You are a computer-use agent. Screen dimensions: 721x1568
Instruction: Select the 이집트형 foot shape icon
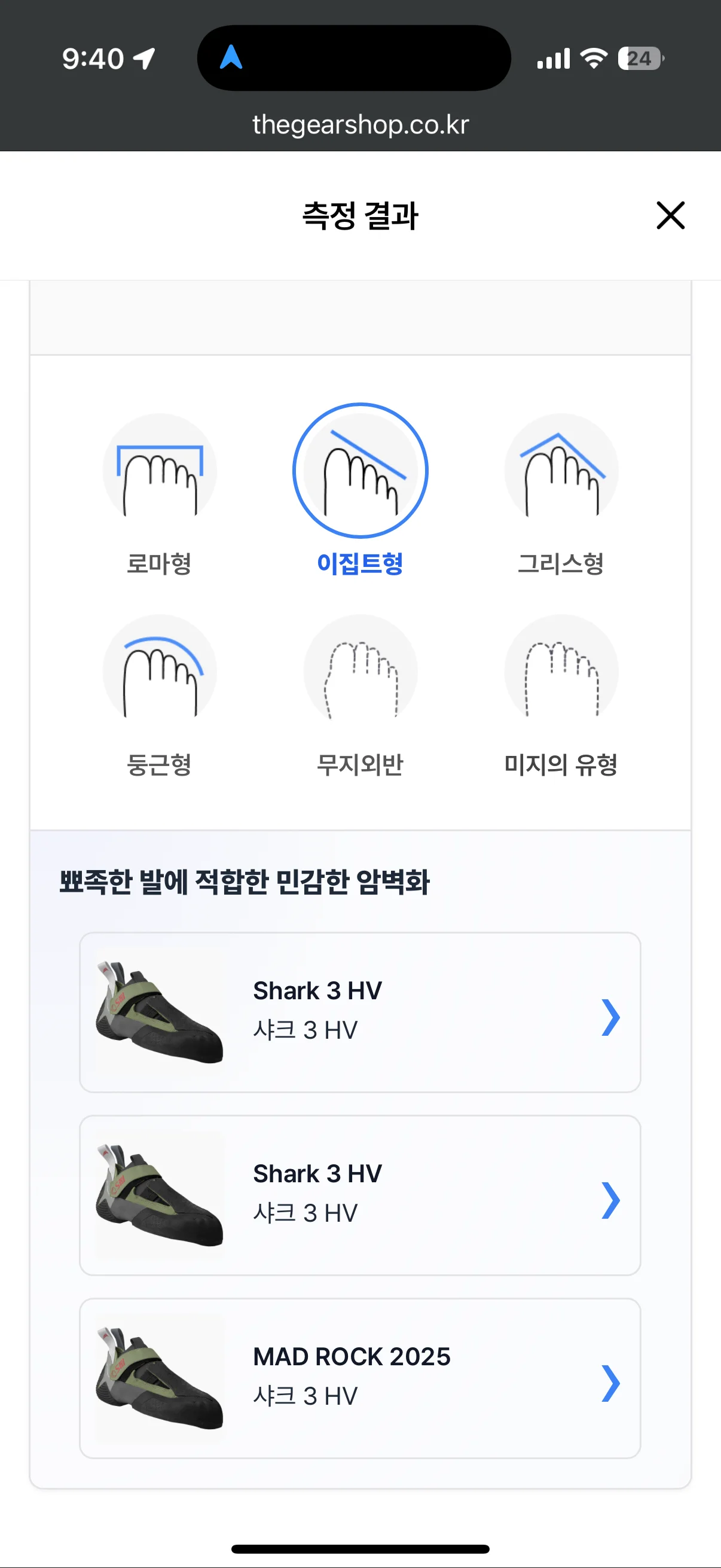[360, 471]
